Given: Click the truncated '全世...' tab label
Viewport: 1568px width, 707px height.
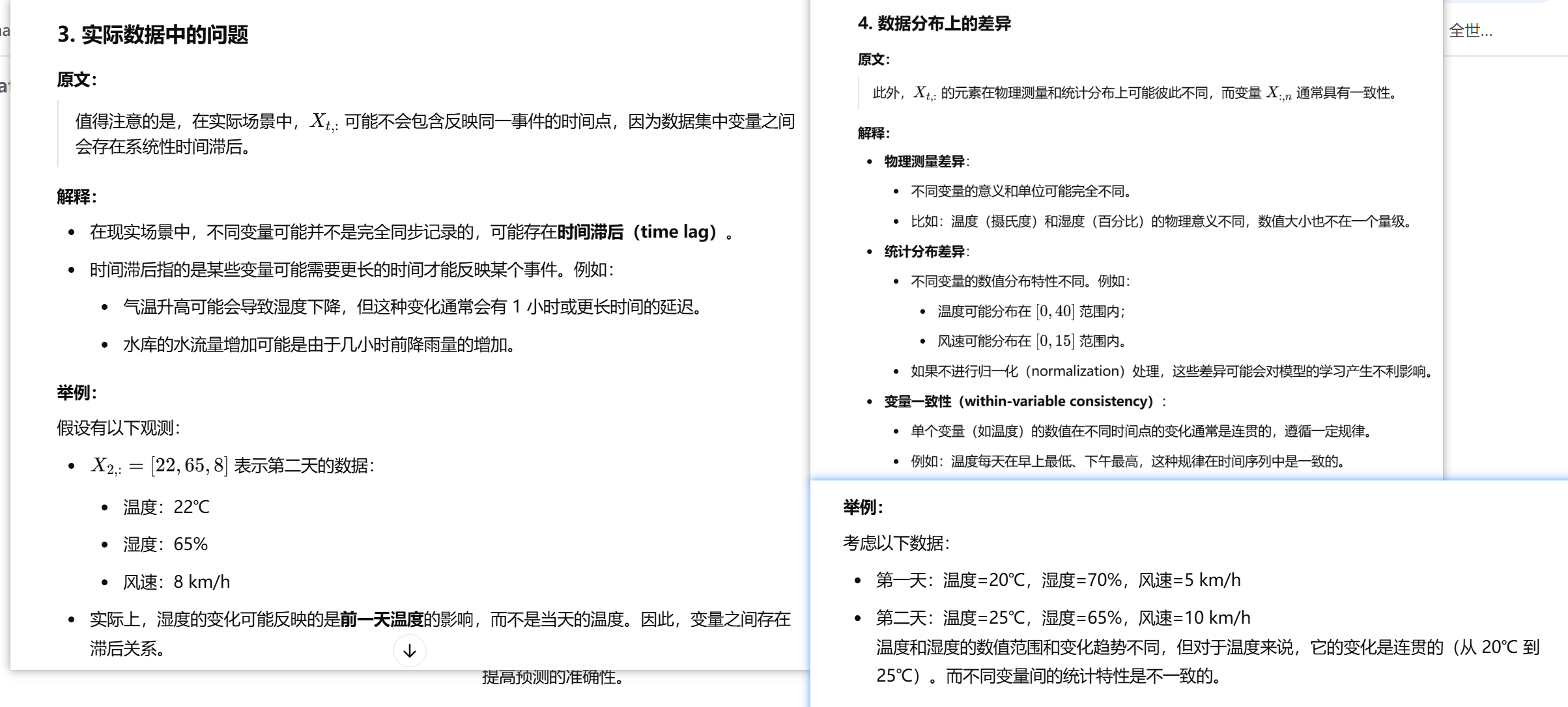Looking at the screenshot, I should click(1470, 31).
